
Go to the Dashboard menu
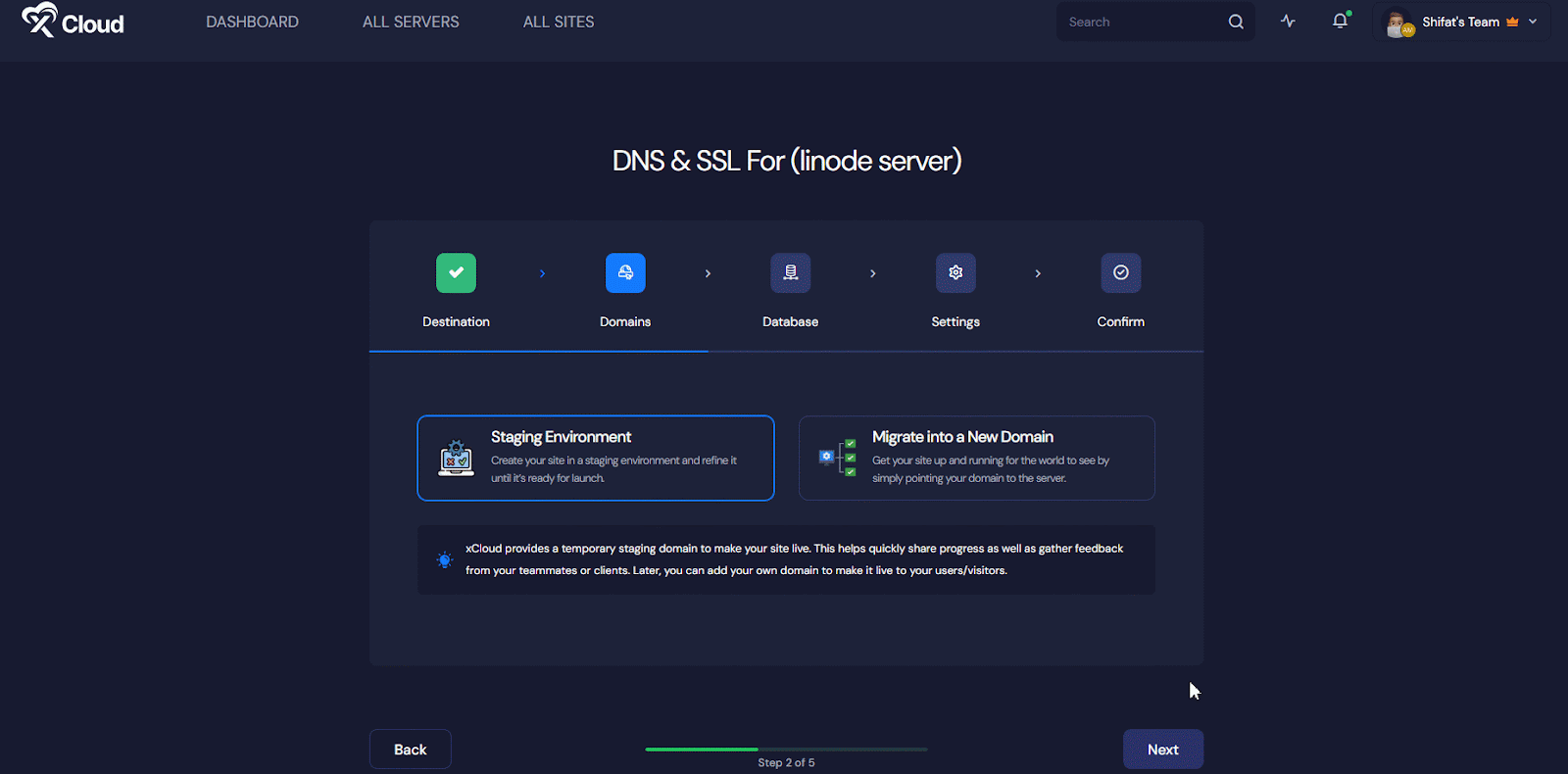click(x=252, y=22)
